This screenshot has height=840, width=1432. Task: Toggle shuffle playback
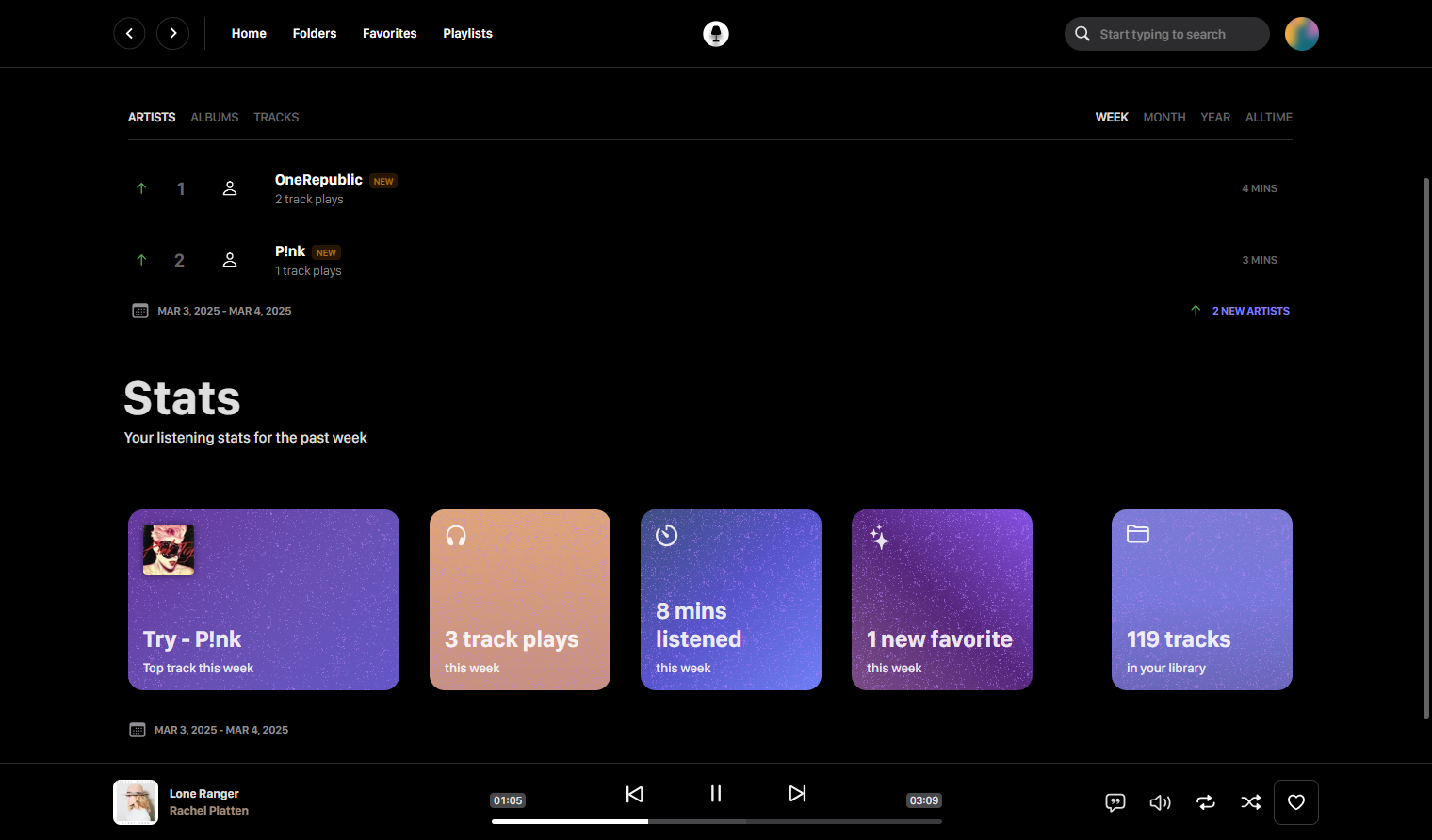pos(1251,802)
